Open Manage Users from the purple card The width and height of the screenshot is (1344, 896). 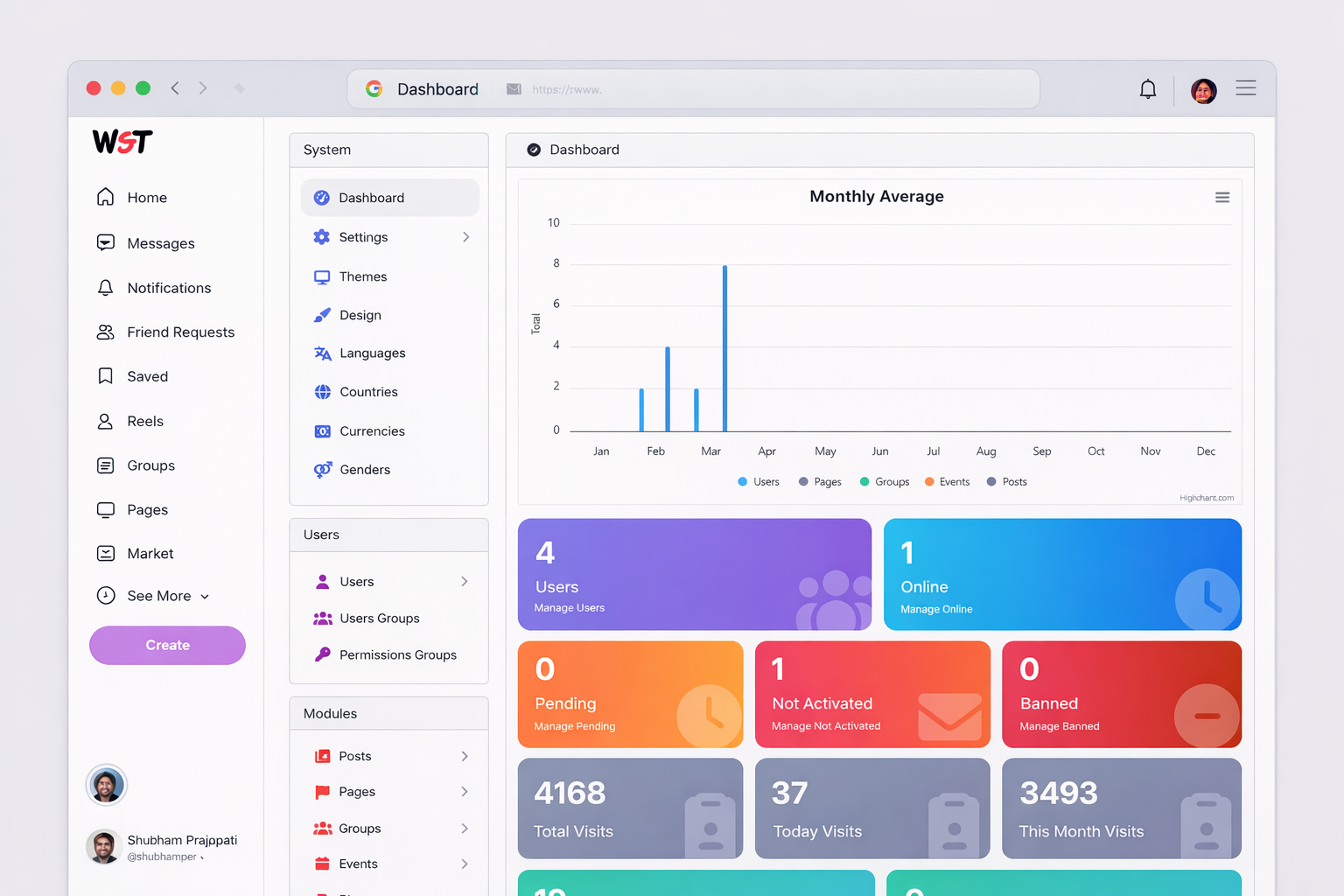(569, 607)
